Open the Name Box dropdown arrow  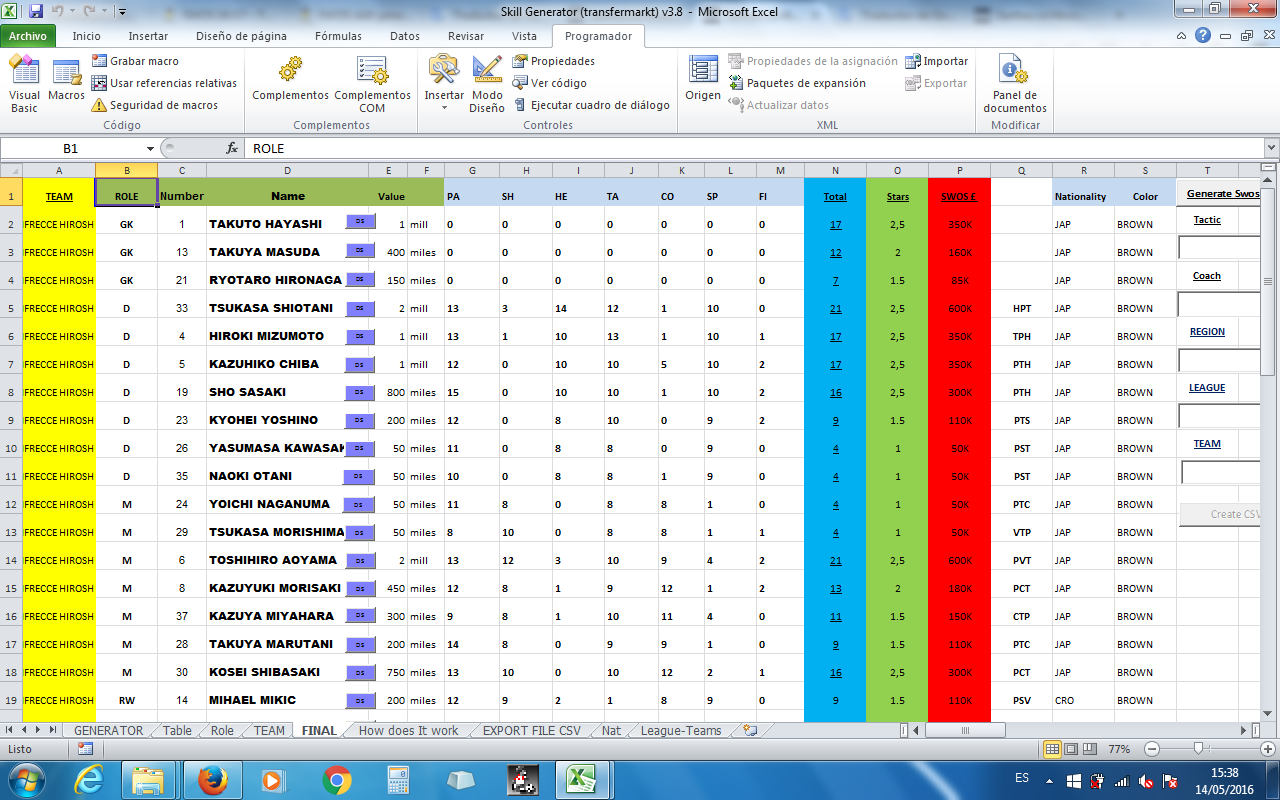point(150,148)
